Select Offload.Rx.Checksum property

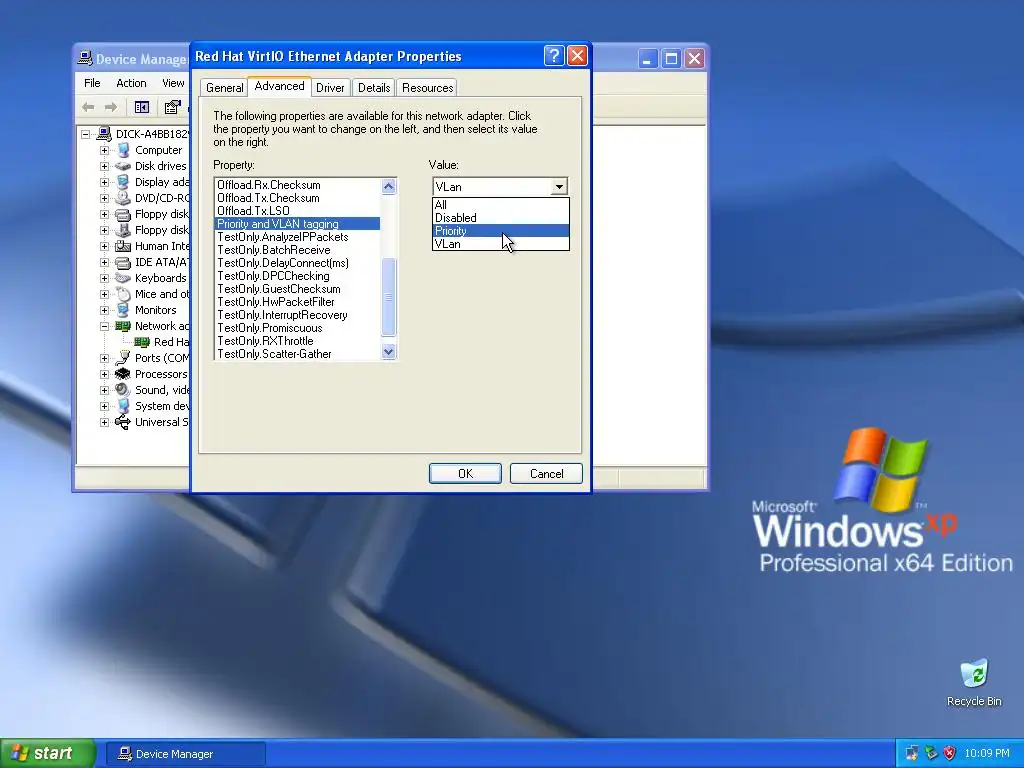pos(297,185)
